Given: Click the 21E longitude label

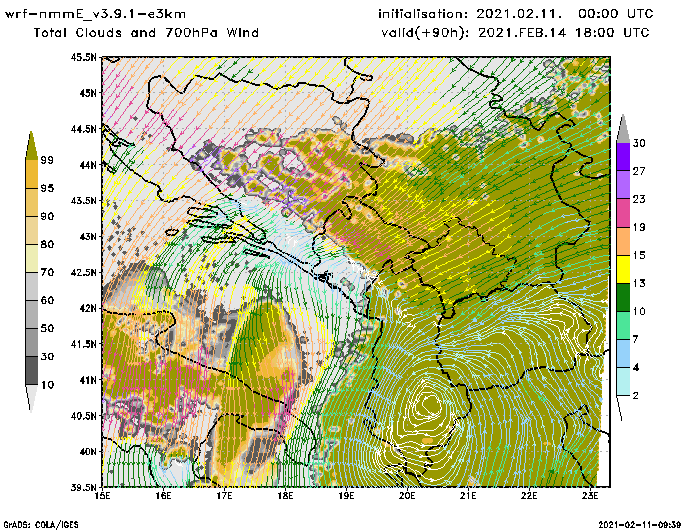Looking at the screenshot, I should (468, 496).
